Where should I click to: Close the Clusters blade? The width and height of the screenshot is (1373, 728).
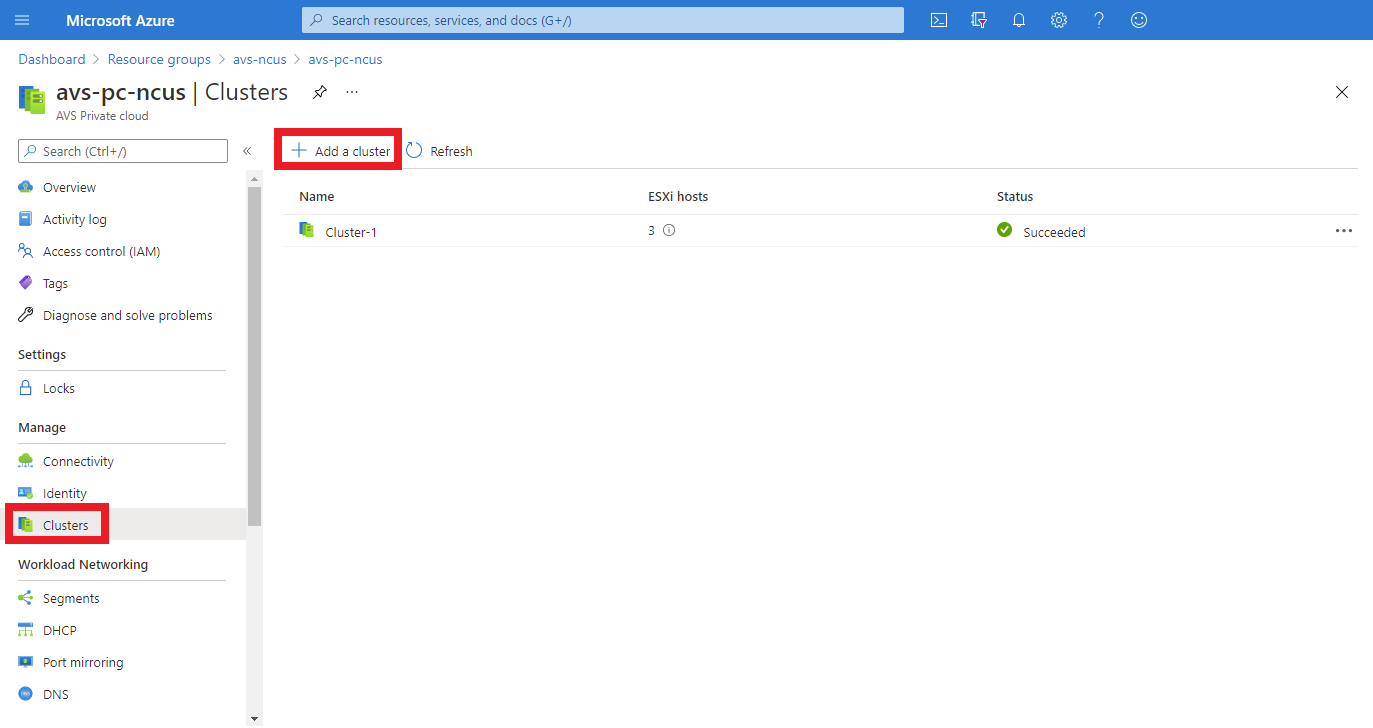pos(1342,92)
